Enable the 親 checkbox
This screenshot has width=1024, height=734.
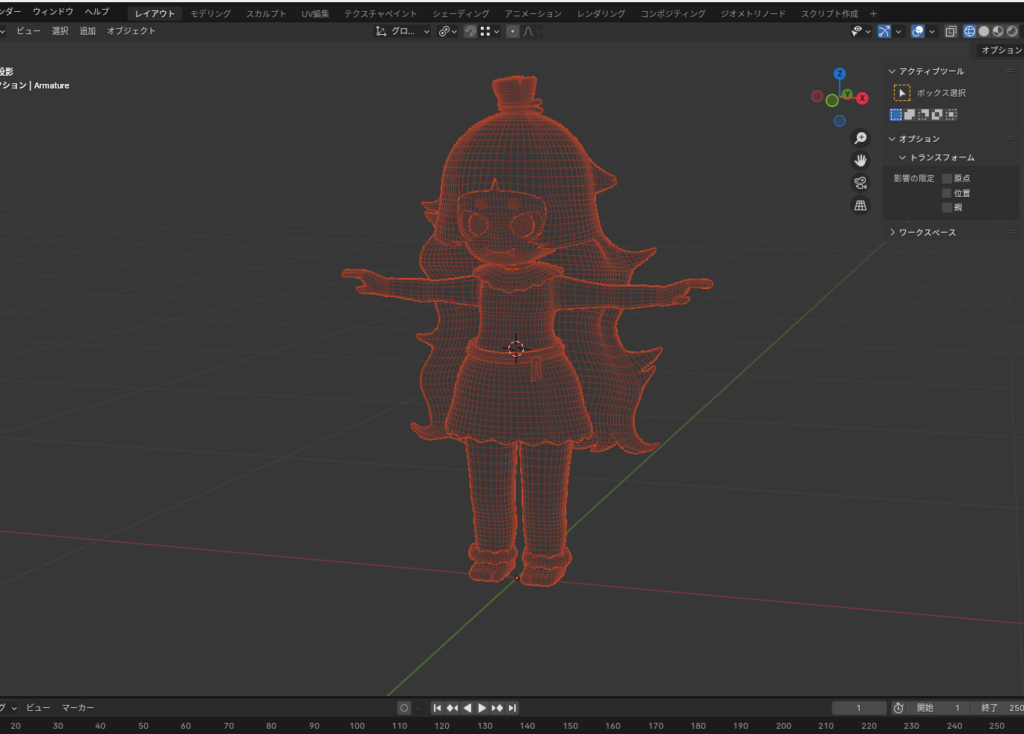pos(947,208)
